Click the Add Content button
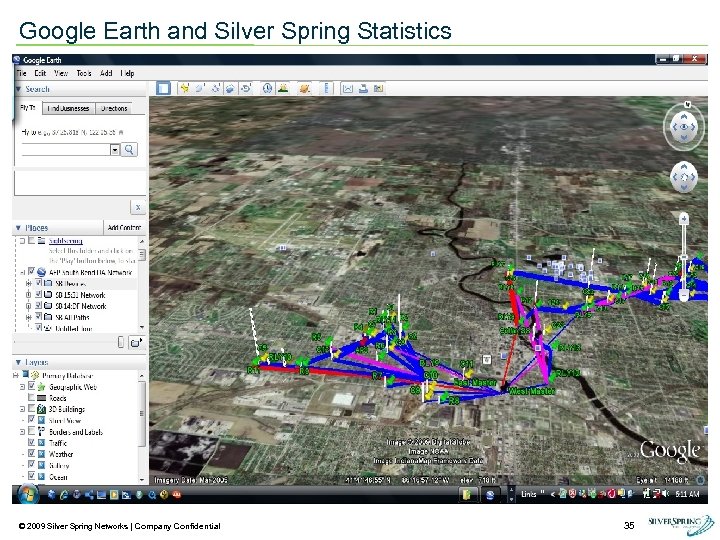Screen dimensions: 720x540 124,227
